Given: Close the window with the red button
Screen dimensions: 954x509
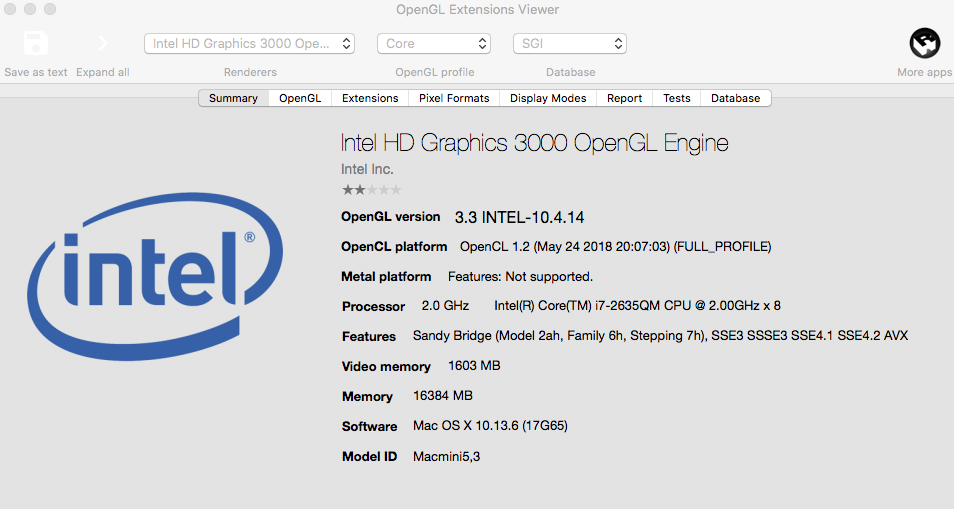Looking at the screenshot, I should pos(10,9).
